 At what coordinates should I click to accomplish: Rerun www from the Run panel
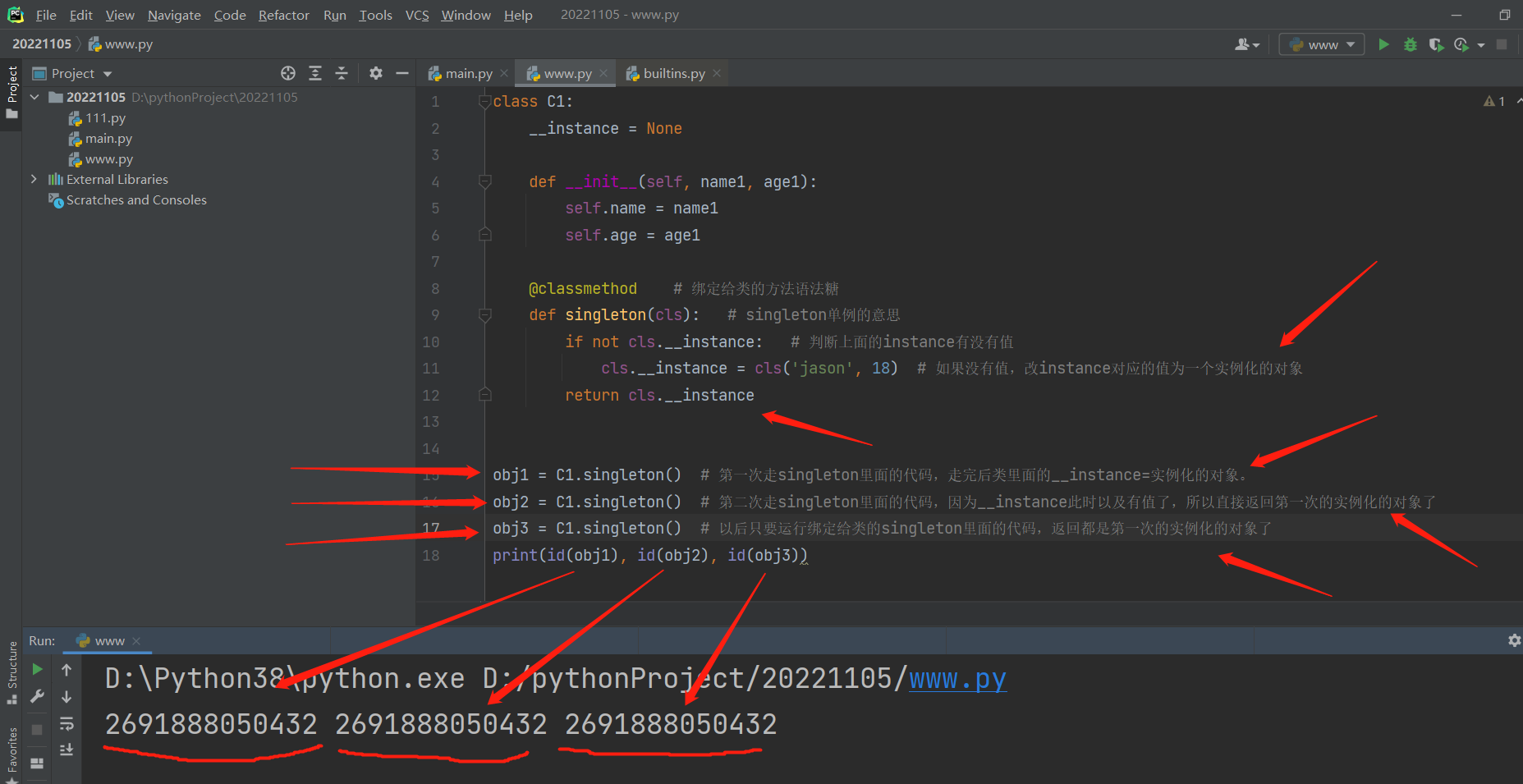(37, 670)
